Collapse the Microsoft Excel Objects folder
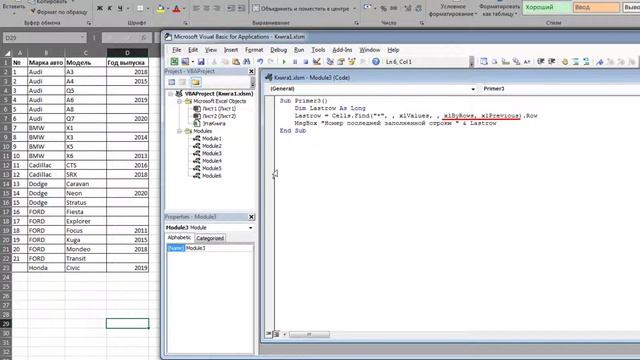The image size is (640, 360). click(x=179, y=101)
